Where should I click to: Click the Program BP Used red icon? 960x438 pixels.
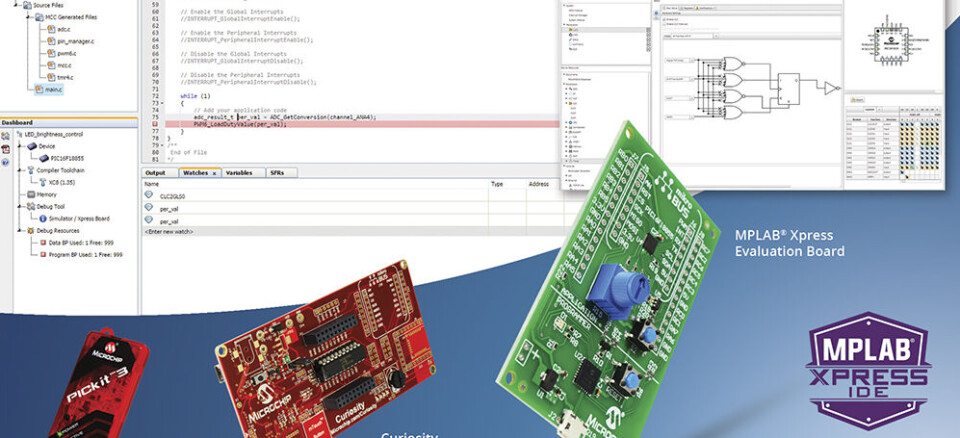point(43,254)
